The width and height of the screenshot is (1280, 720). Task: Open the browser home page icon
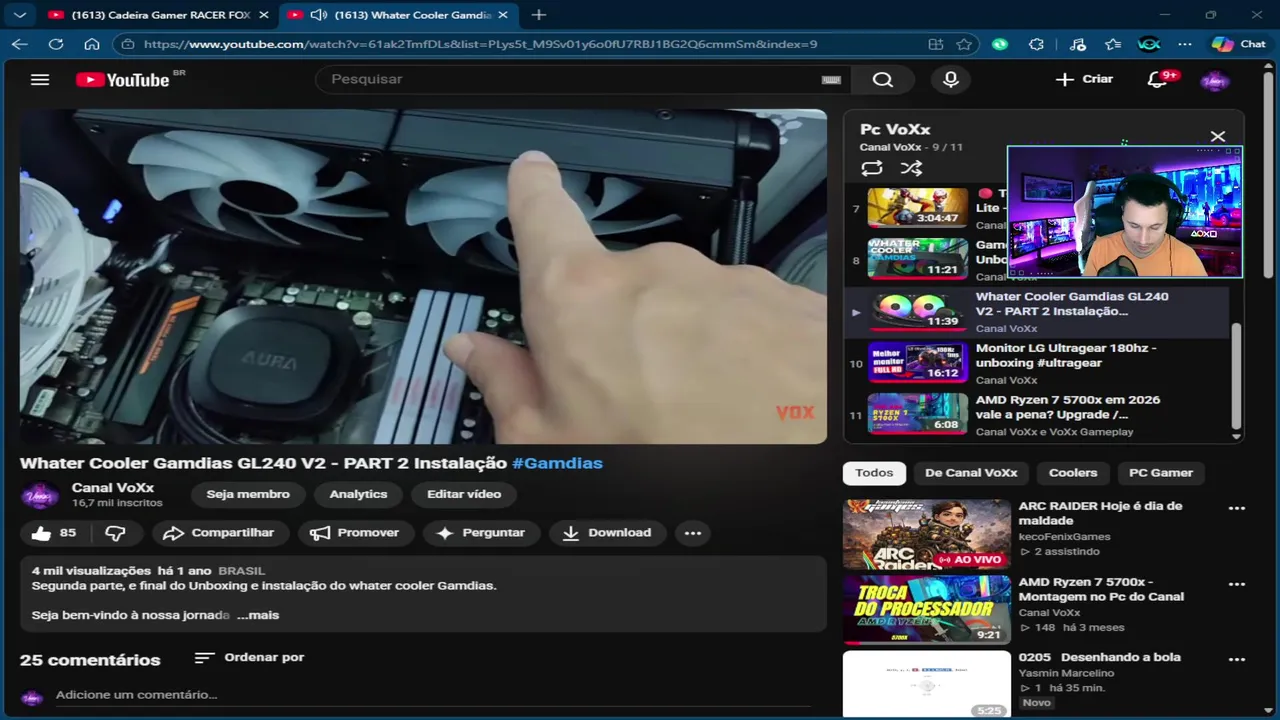91,44
